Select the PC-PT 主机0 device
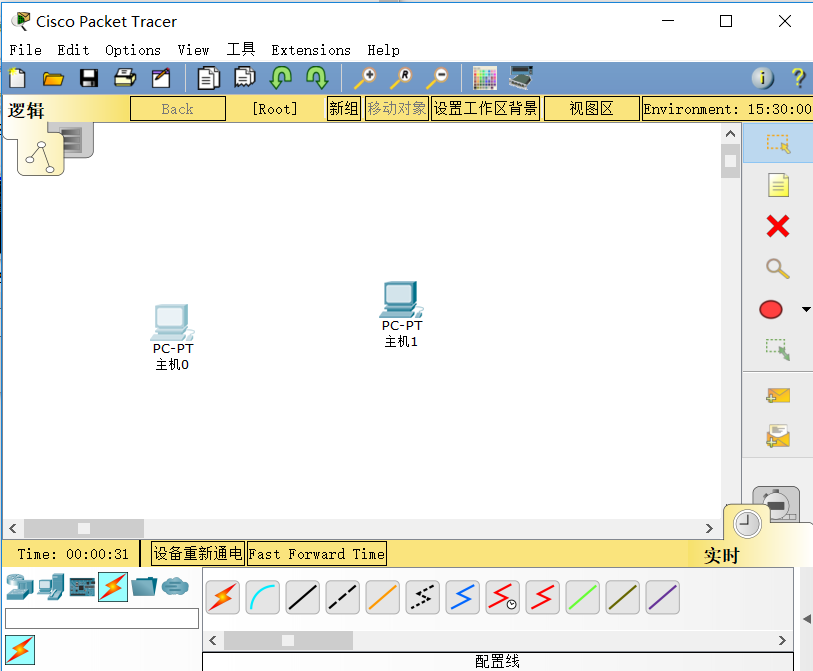Viewport: 813px width, 671px height. click(172, 337)
